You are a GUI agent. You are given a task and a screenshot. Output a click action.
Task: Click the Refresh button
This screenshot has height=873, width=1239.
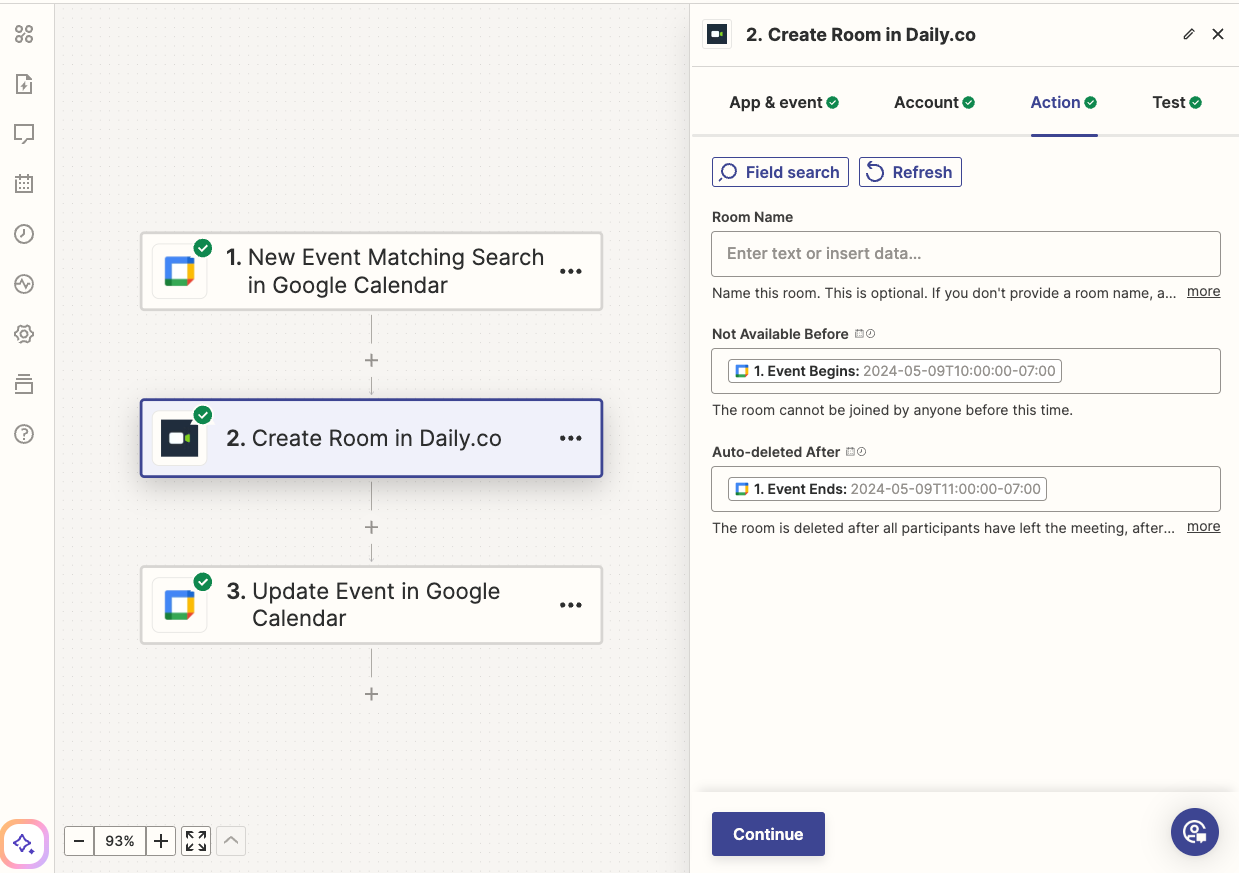click(910, 172)
